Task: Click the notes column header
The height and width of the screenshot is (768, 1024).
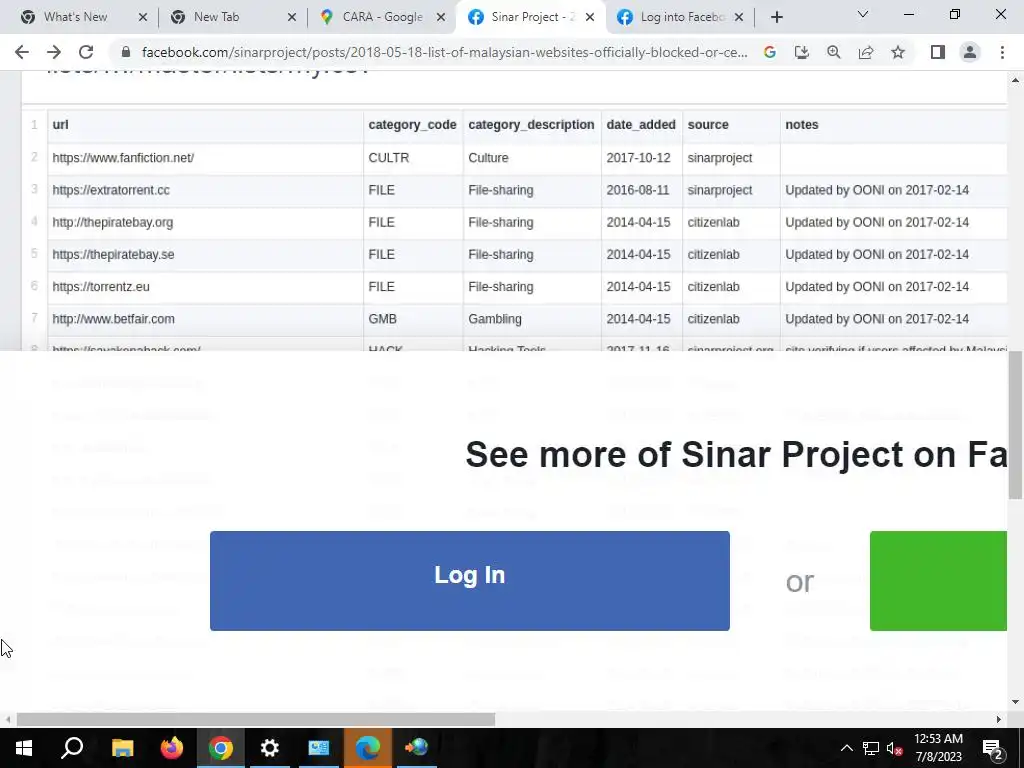Action: [x=893, y=125]
